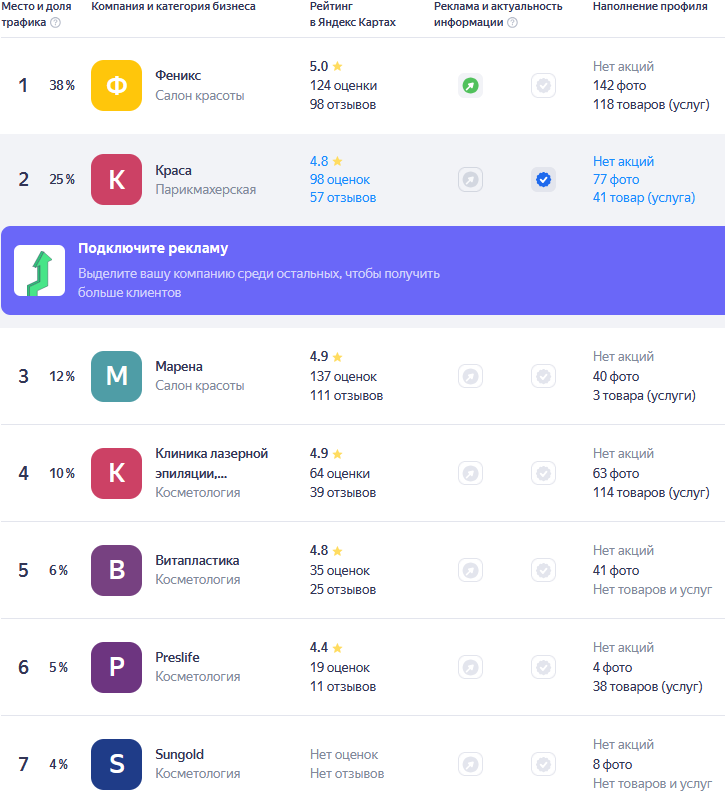Click the Рейтинг в Яндекс Картах column header
This screenshot has height=800, width=725.
(x=353, y=14)
